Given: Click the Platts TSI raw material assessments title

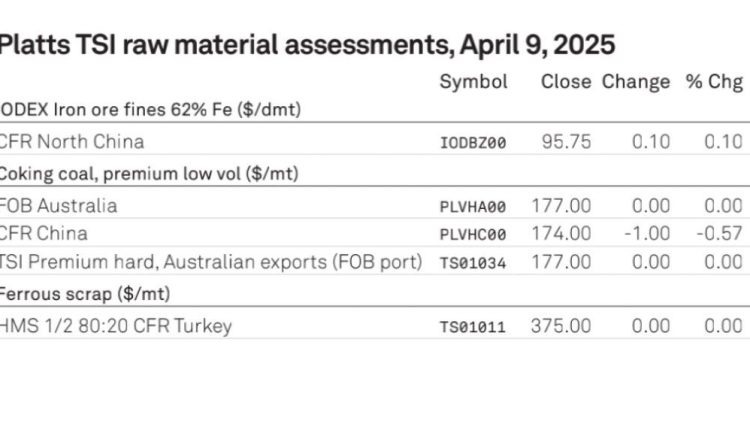Looking at the screenshot, I should coord(307,45).
